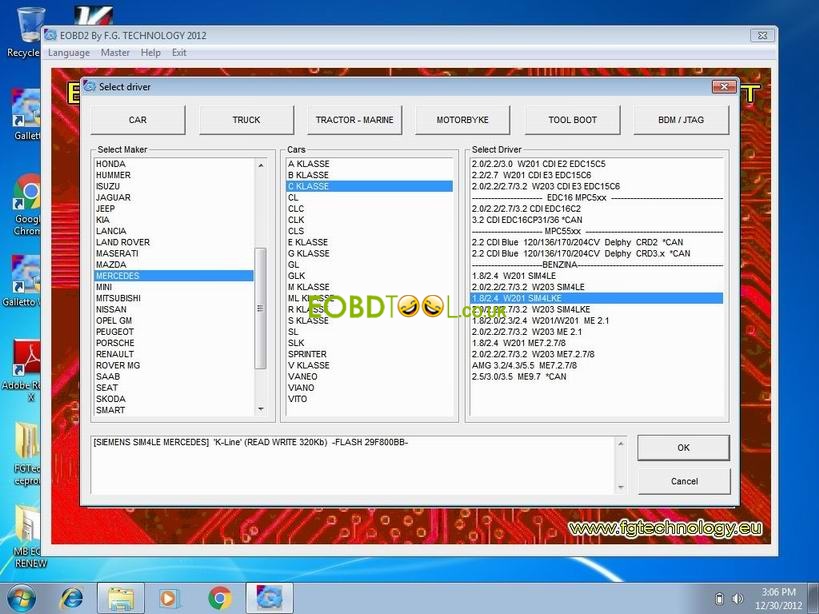Choose the TRUCK category button
The width and height of the screenshot is (819, 614).
(246, 120)
